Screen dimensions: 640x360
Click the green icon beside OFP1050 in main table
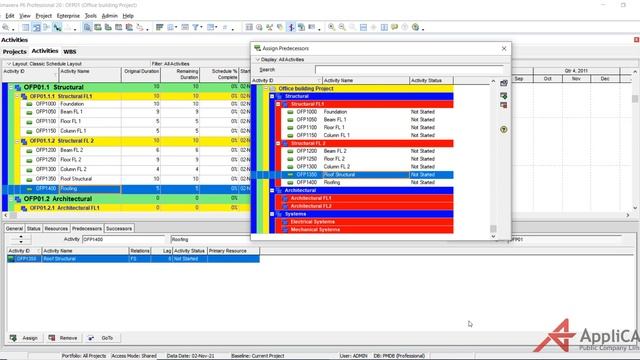[29, 112]
